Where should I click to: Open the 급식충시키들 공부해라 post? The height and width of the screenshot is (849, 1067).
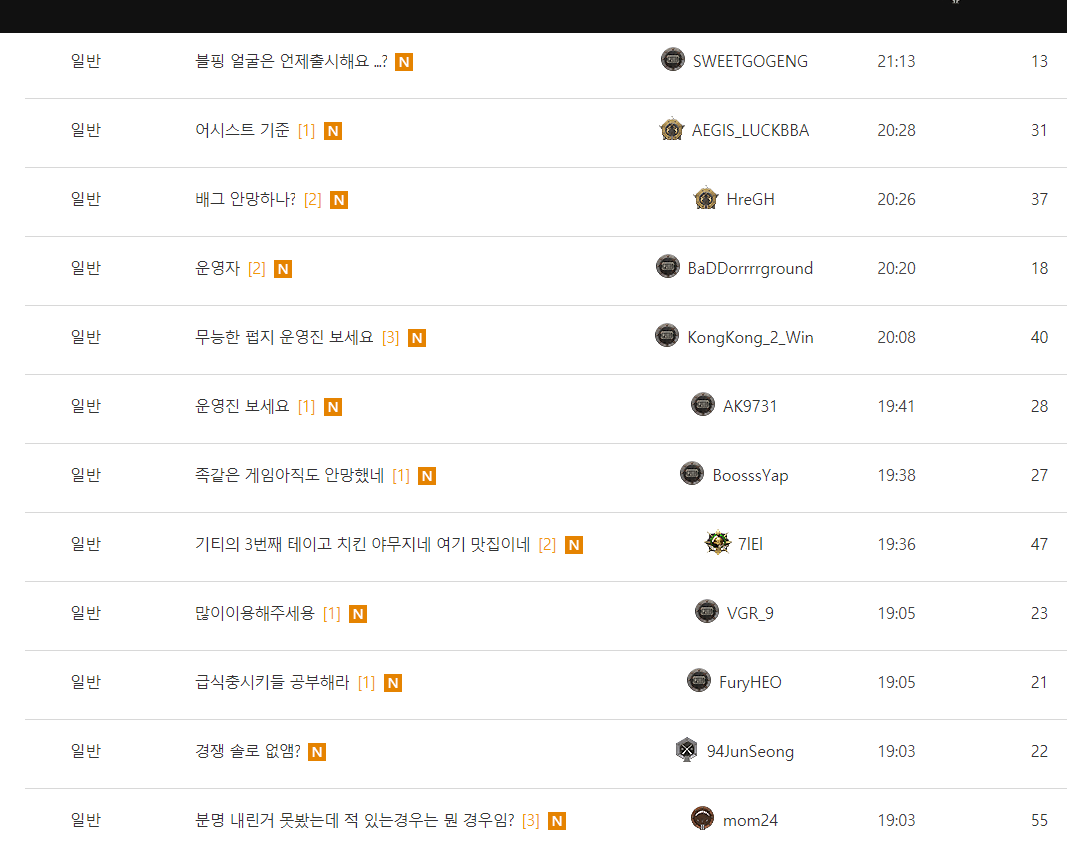coord(272,682)
